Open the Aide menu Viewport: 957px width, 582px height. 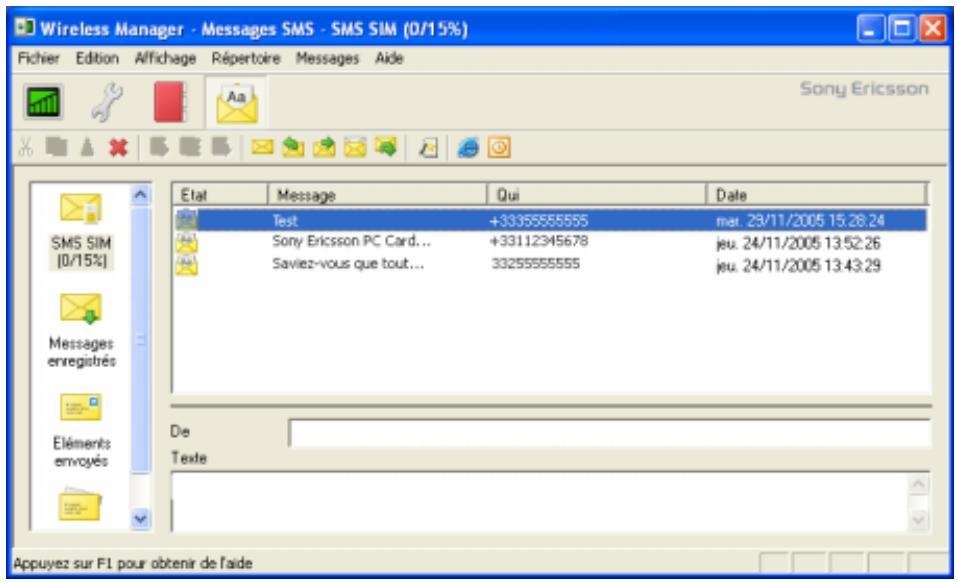coord(389,59)
